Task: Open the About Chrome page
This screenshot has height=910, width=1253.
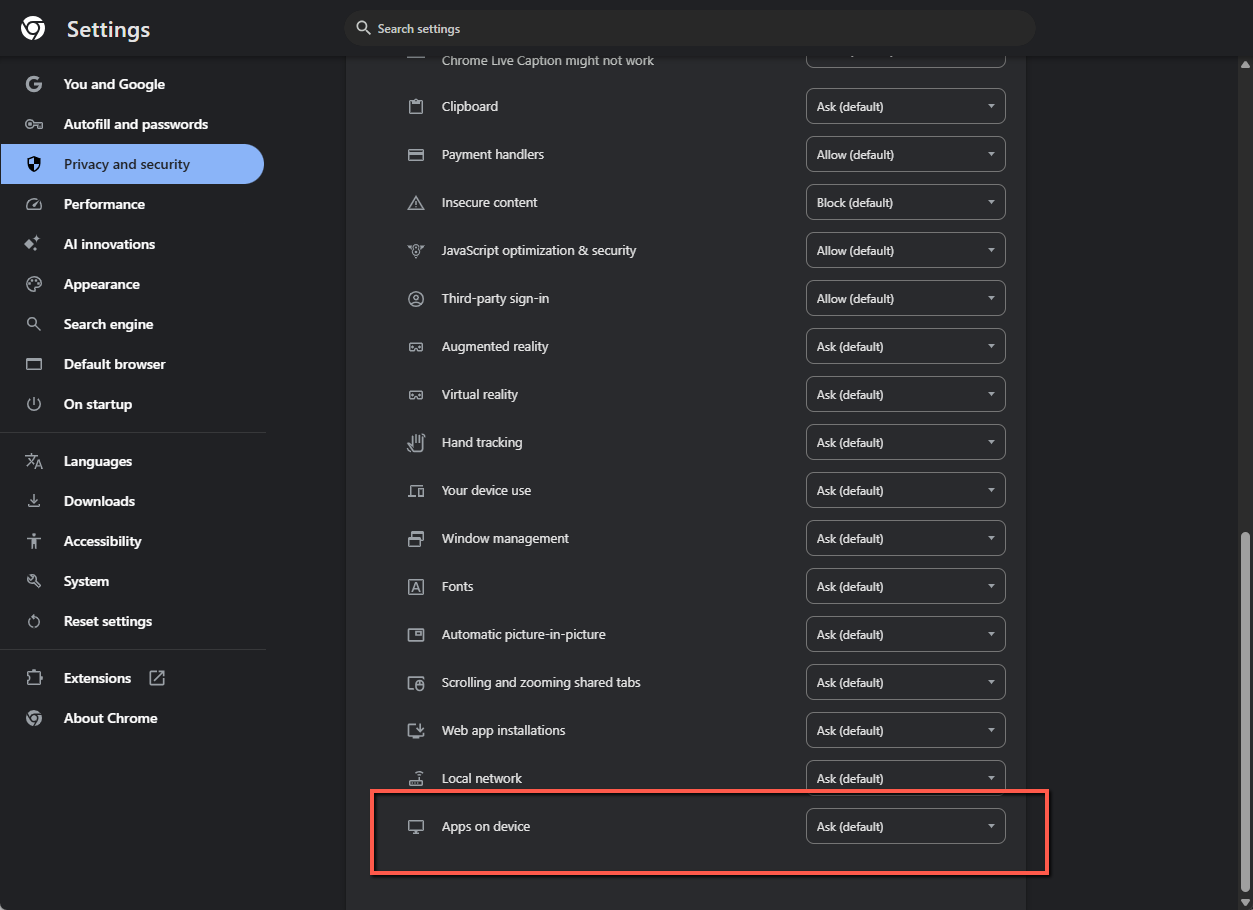Action: [132, 718]
